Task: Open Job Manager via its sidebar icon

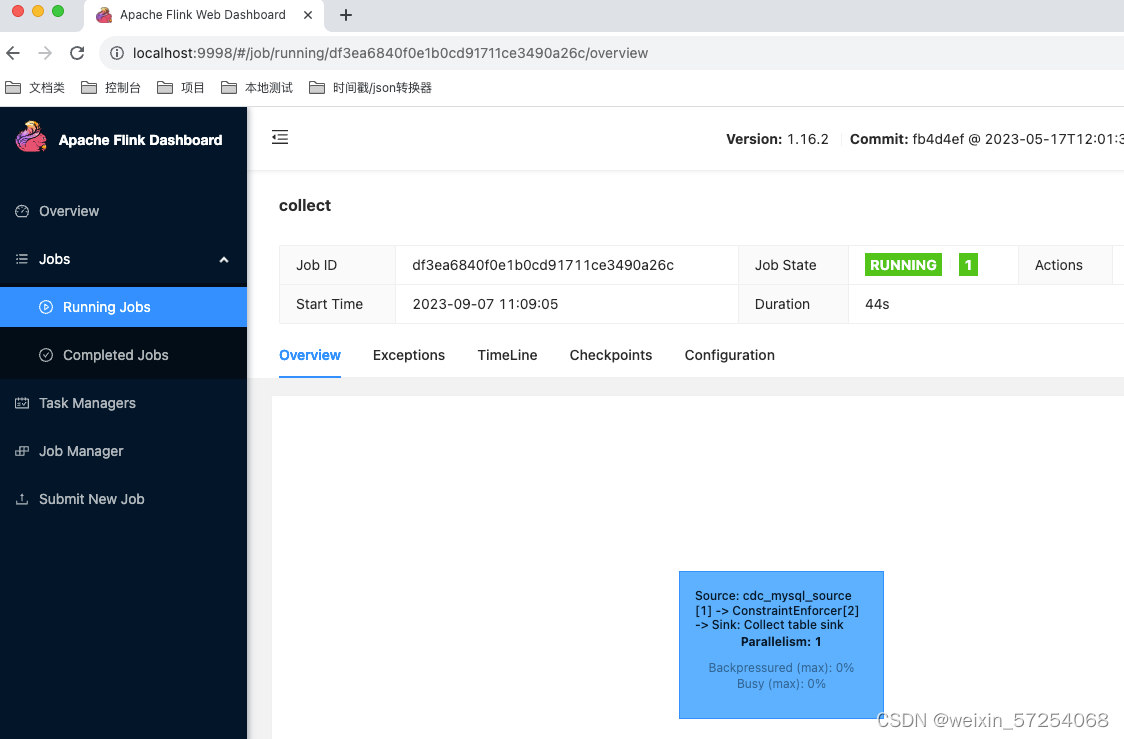Action: click(22, 451)
